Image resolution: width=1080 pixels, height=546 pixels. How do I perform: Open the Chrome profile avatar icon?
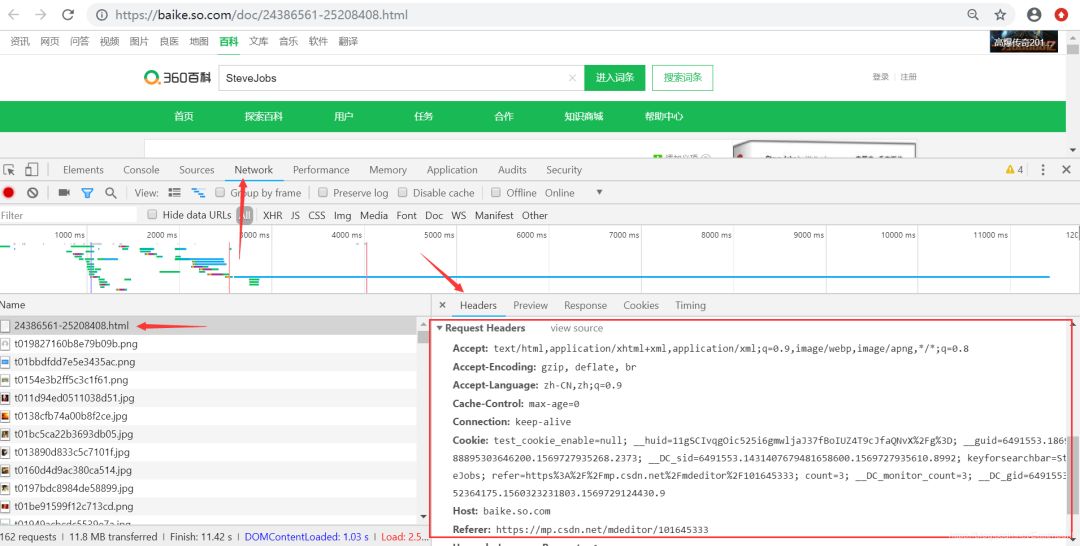pos(1034,14)
